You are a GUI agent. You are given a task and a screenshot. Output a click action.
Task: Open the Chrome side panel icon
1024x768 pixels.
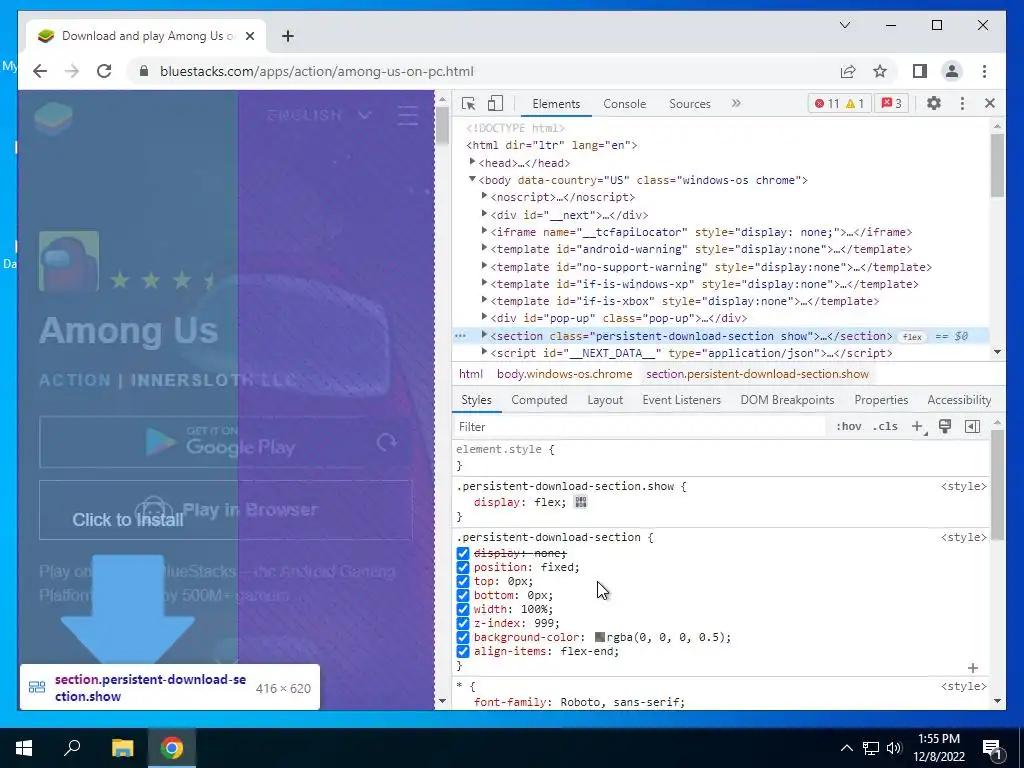(920, 71)
